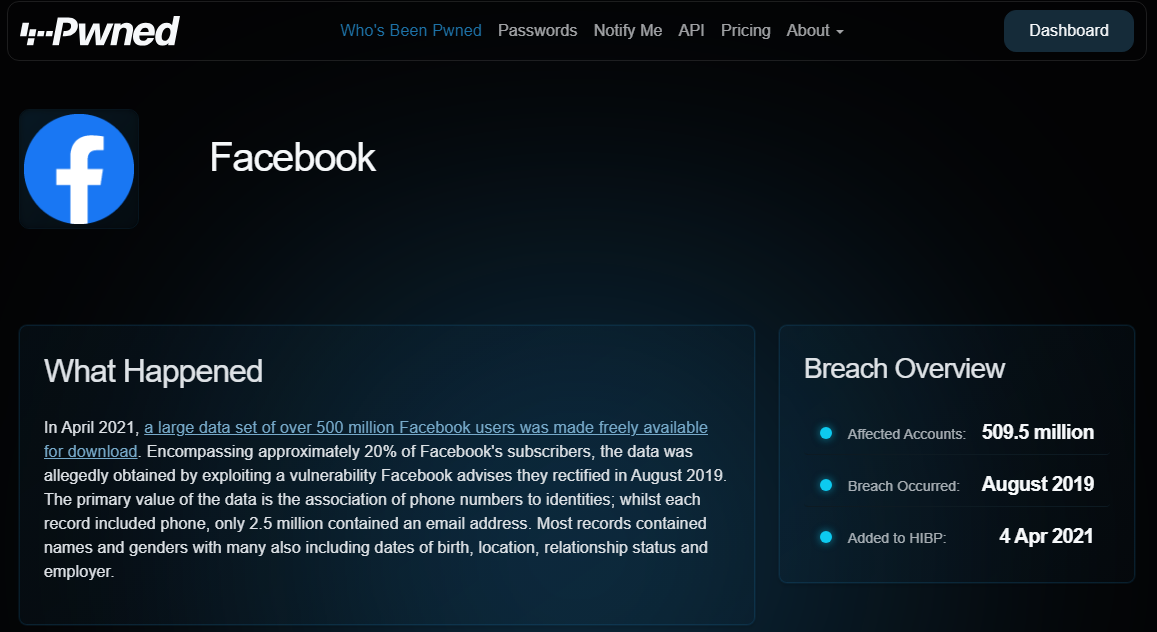Expand the About dropdown menu
Viewport: 1157px width, 632px height.
[815, 30]
